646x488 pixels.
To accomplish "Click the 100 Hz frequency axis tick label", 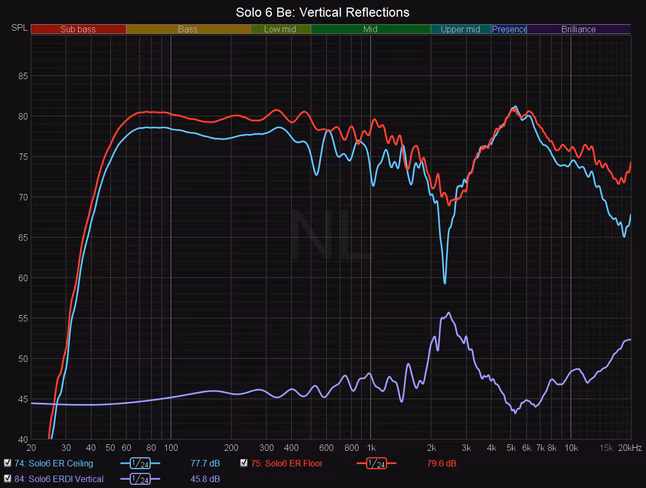I will (171, 448).
